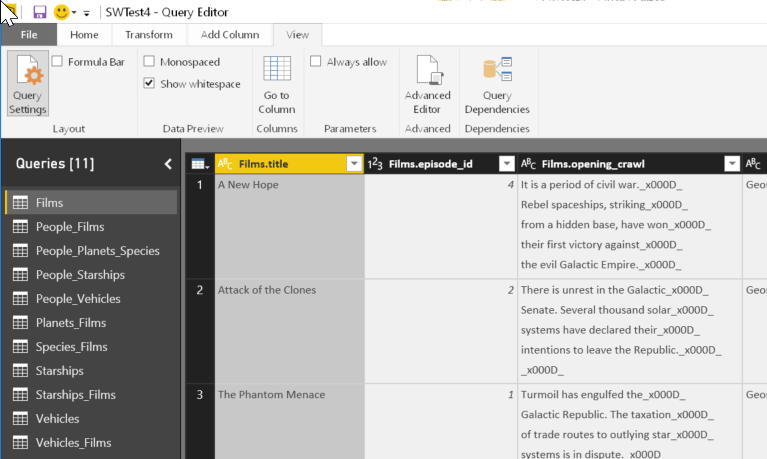Open the Films.title filter dropdown
767x459 pixels.
(354, 164)
